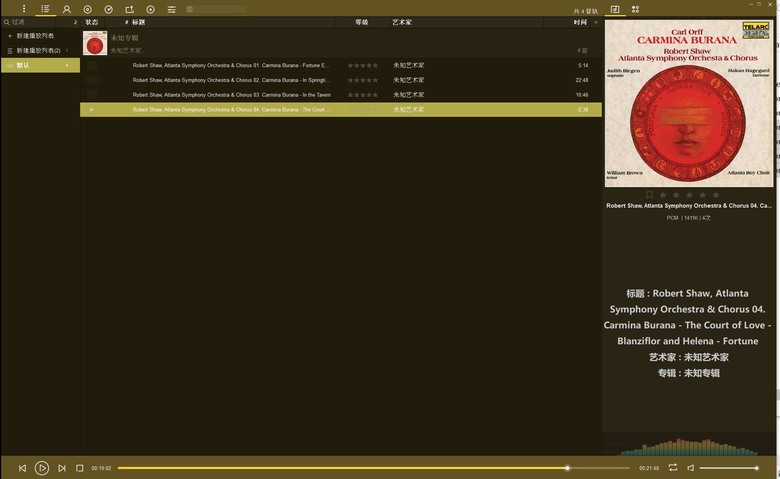Image resolution: width=780 pixels, height=479 pixels.
Task: Select track 01 Fortune Empress row
Action: point(341,65)
